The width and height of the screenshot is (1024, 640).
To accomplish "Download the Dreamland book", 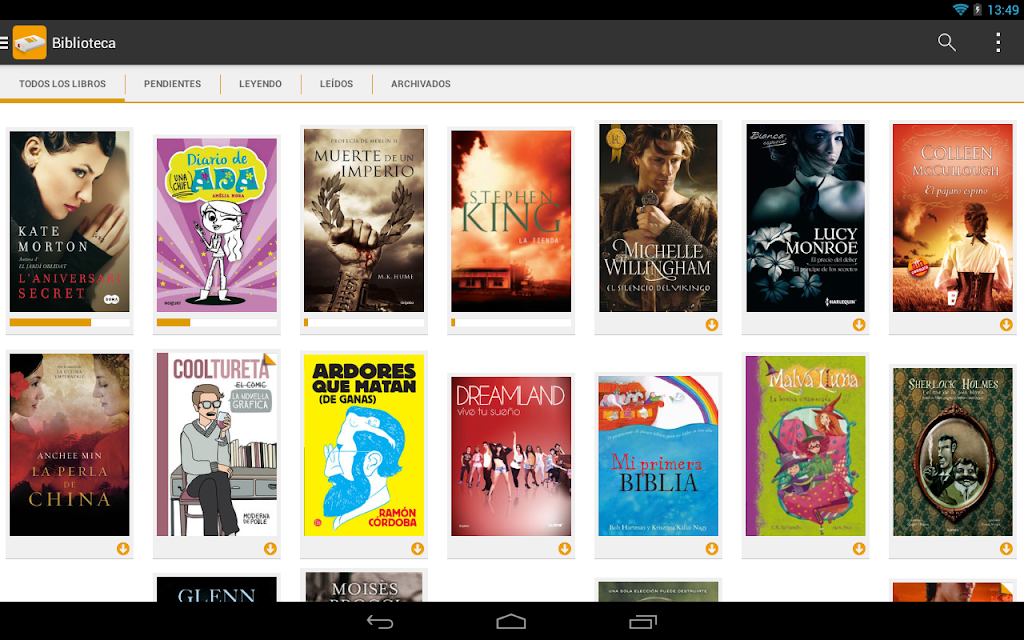I will click(x=564, y=549).
